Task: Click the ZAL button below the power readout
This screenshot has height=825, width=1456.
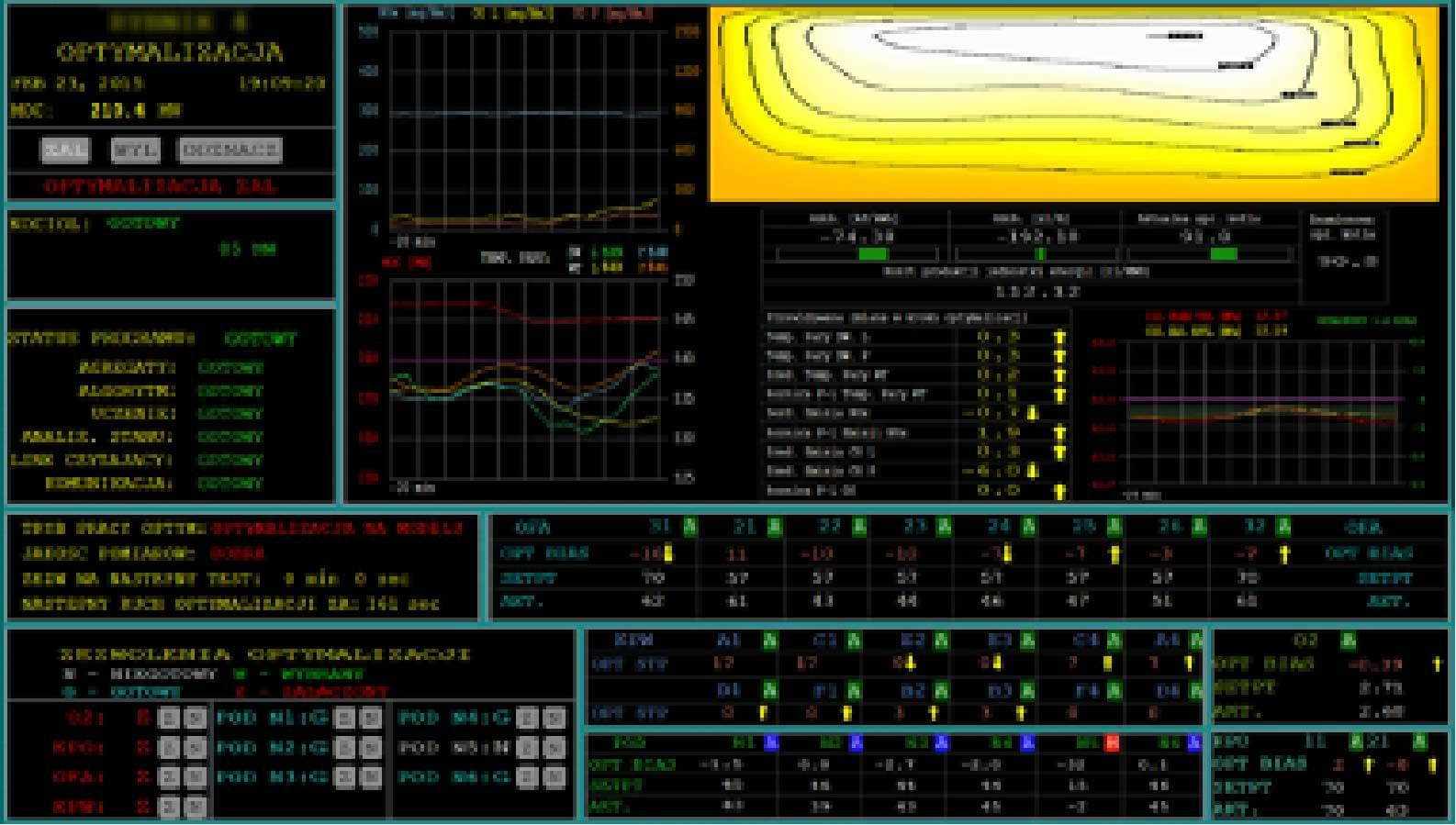Action: click(x=65, y=150)
